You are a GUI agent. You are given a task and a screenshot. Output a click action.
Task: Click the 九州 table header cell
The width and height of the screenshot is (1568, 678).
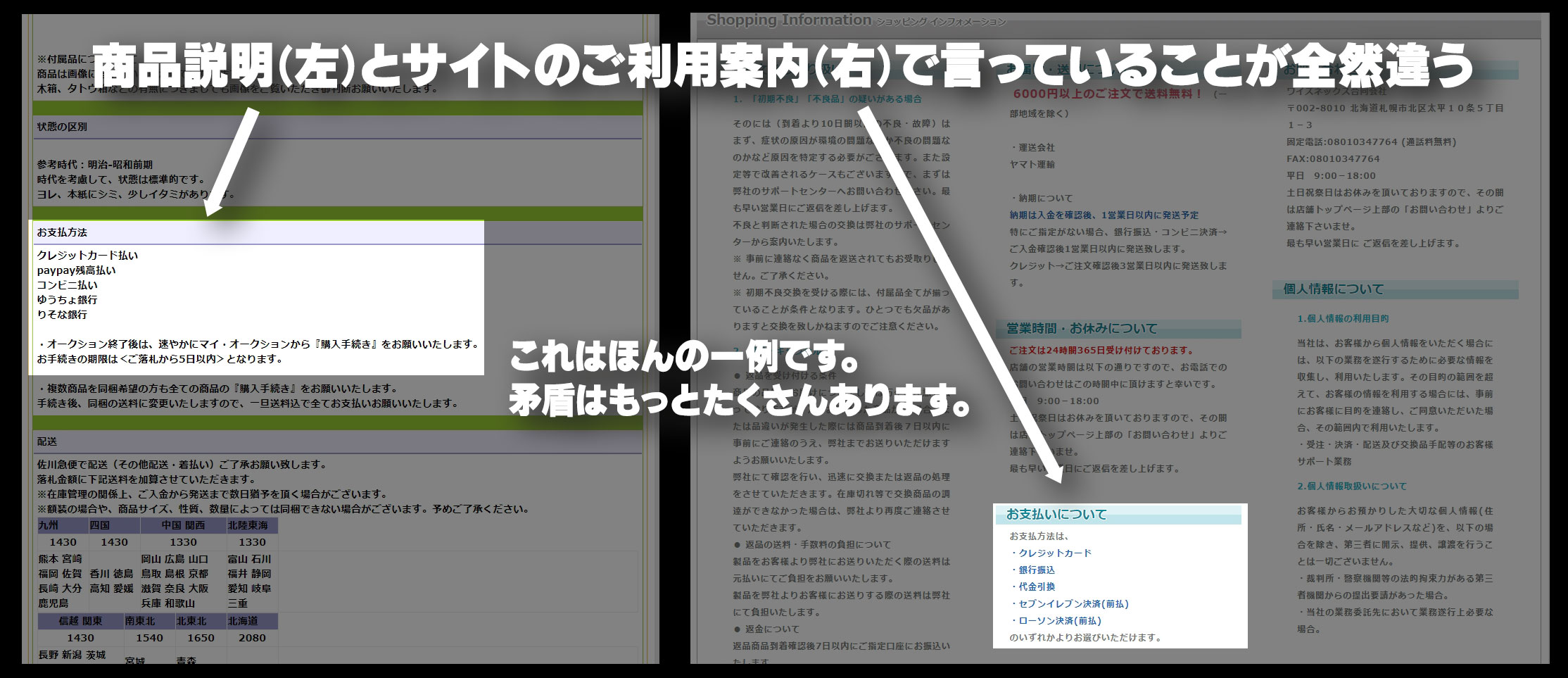[x=63, y=525]
